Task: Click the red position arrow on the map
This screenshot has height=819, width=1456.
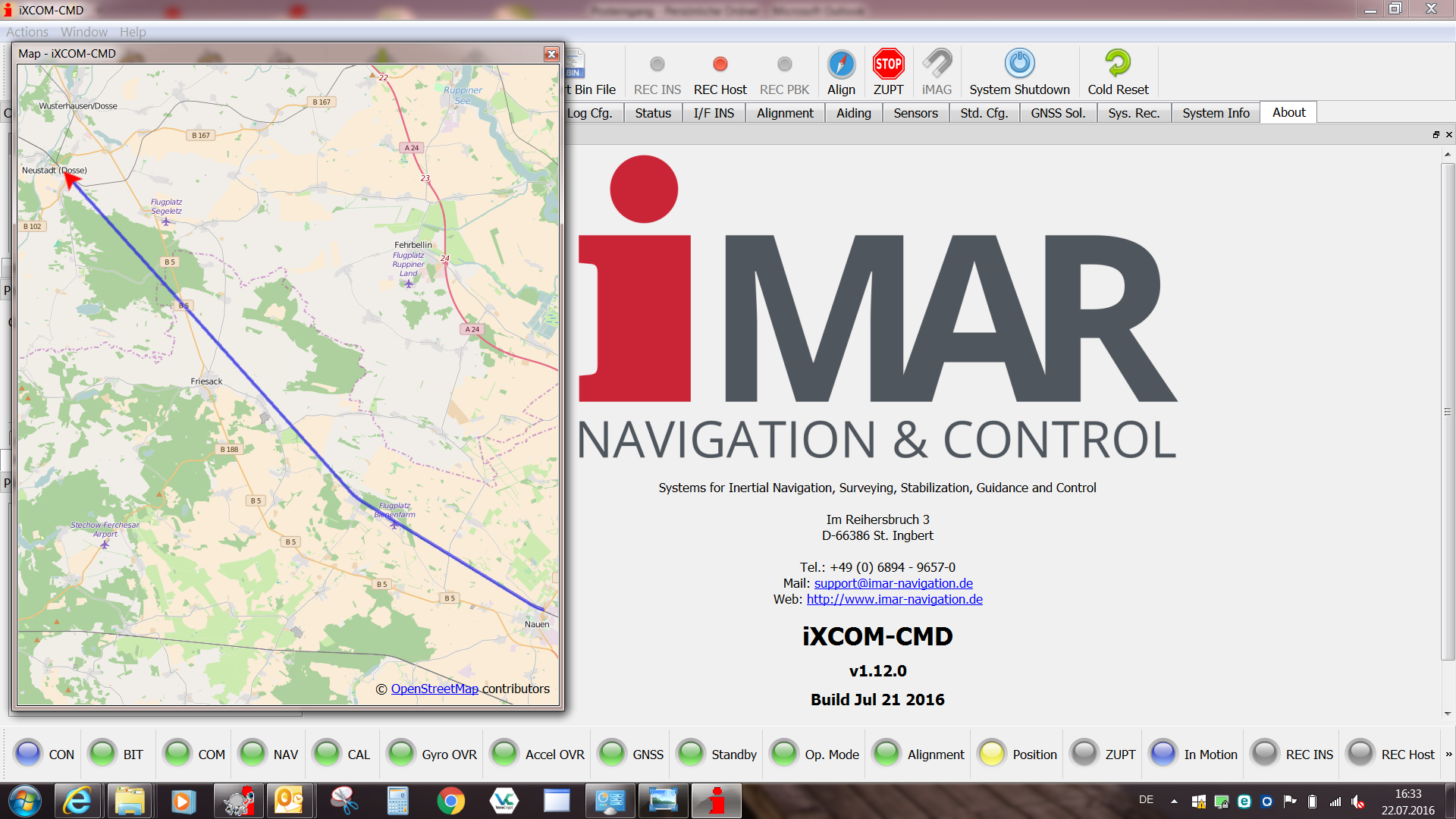Action: [72, 180]
